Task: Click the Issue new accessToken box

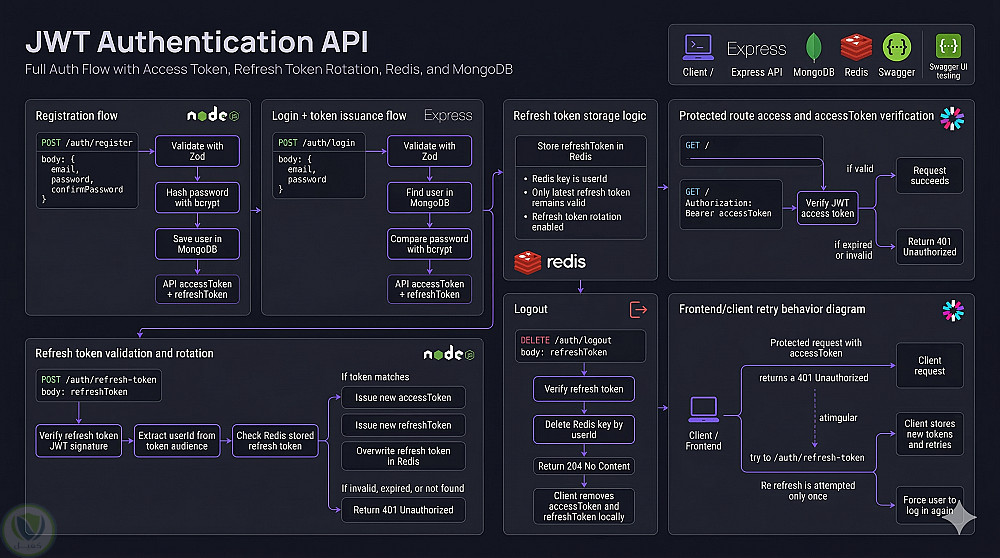Action: click(403, 398)
